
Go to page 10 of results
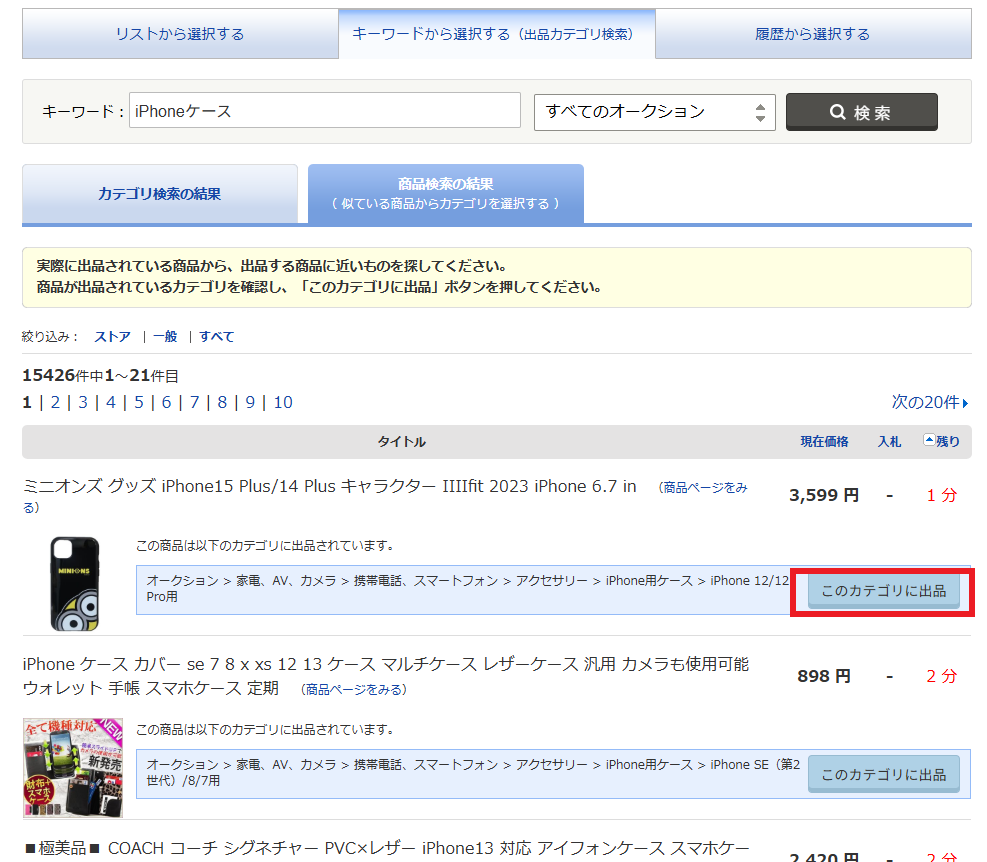point(283,402)
